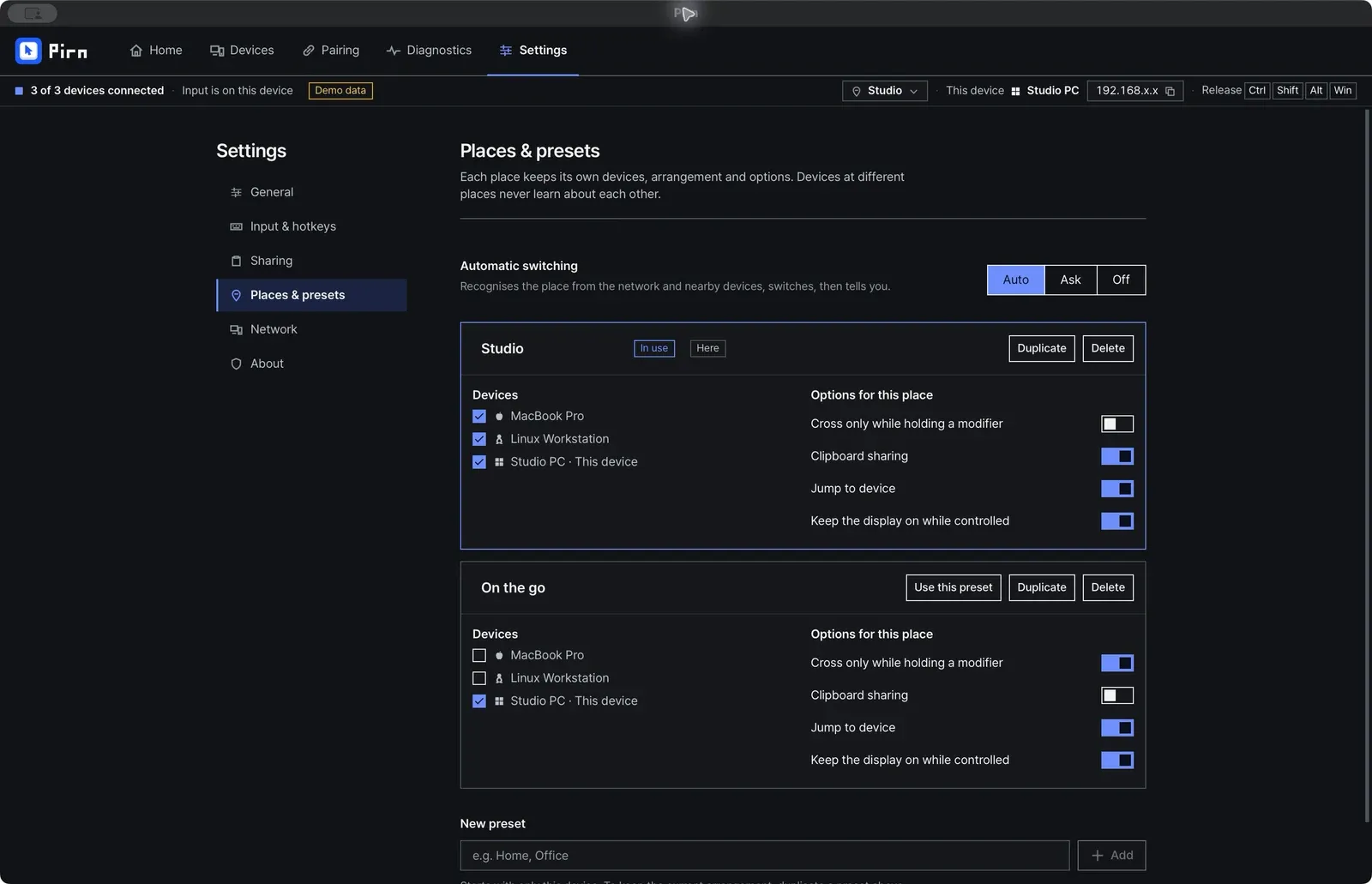Turn automatic switching Off
The height and width of the screenshot is (884, 1372).
(x=1121, y=280)
